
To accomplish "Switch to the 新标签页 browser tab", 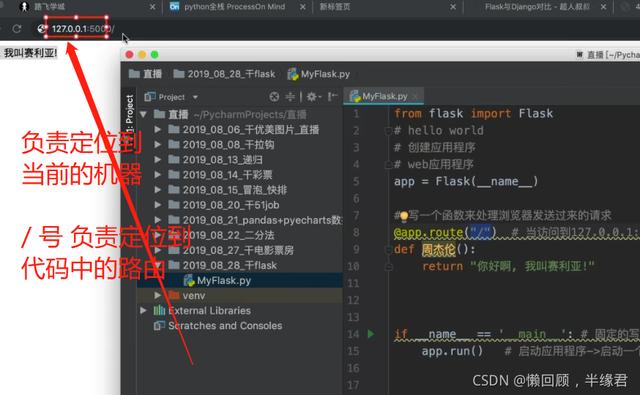I will [x=335, y=7].
